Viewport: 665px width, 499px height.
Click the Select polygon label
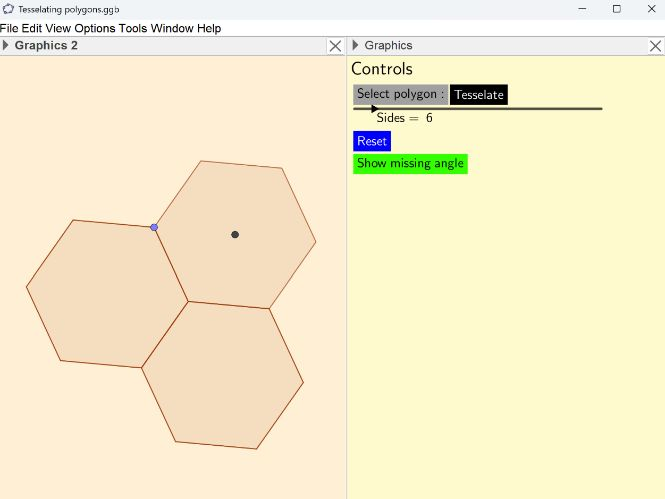(400, 94)
